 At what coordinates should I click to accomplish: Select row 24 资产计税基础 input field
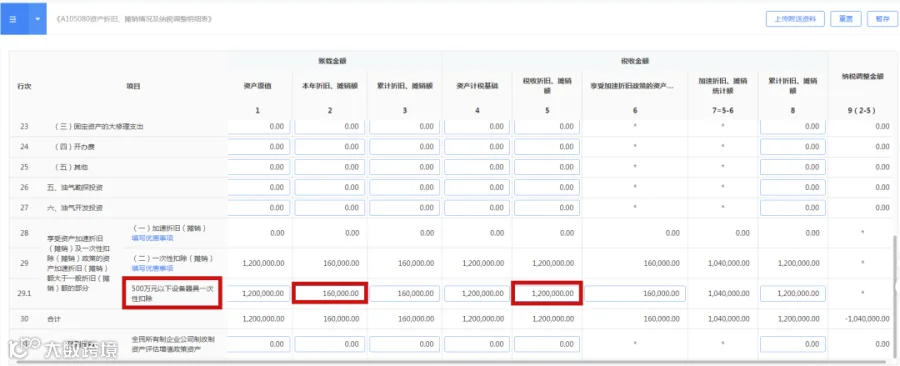coord(476,147)
